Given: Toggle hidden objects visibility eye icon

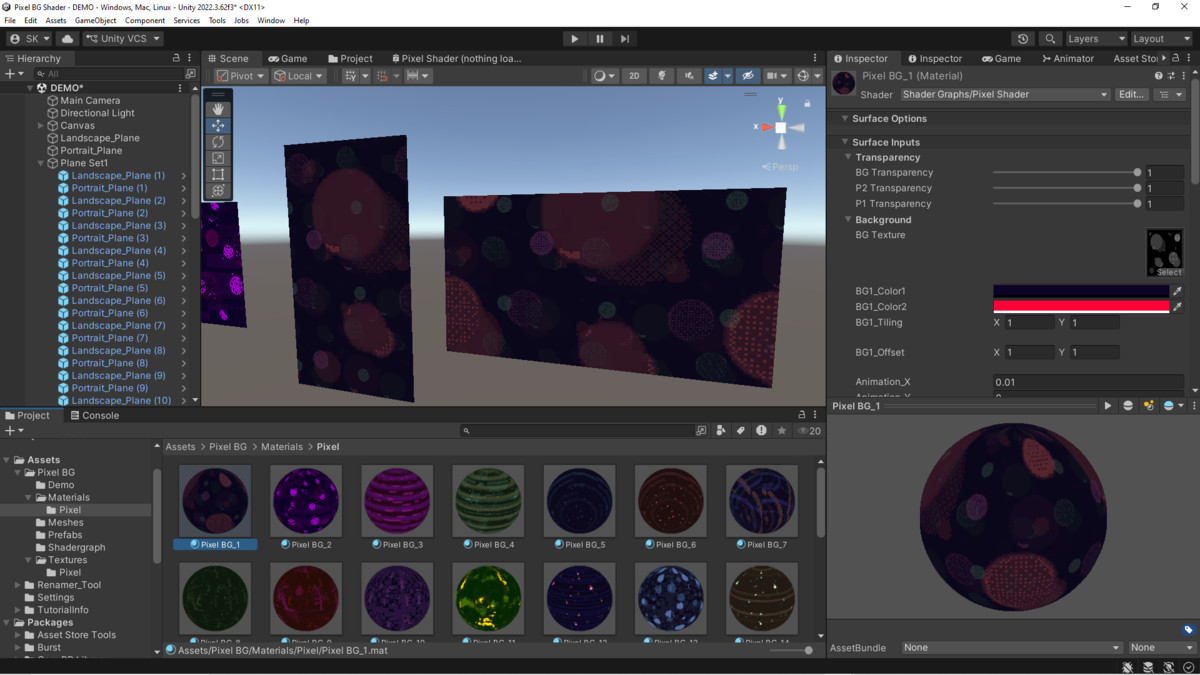Looking at the screenshot, I should coord(747,76).
